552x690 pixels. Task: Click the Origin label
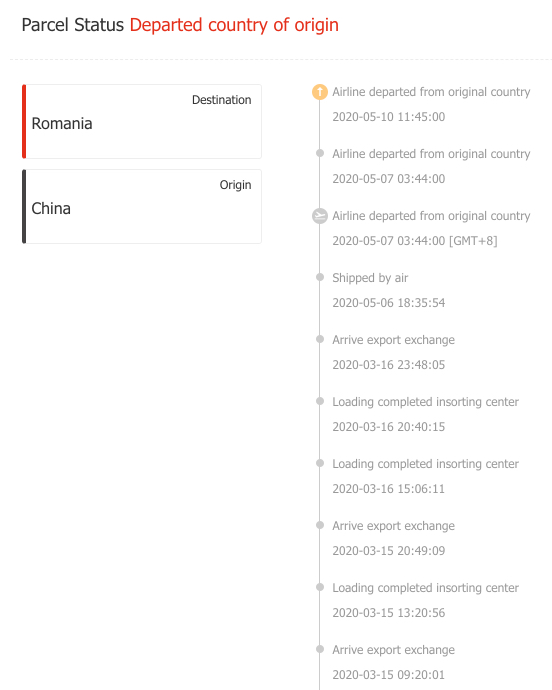236,185
